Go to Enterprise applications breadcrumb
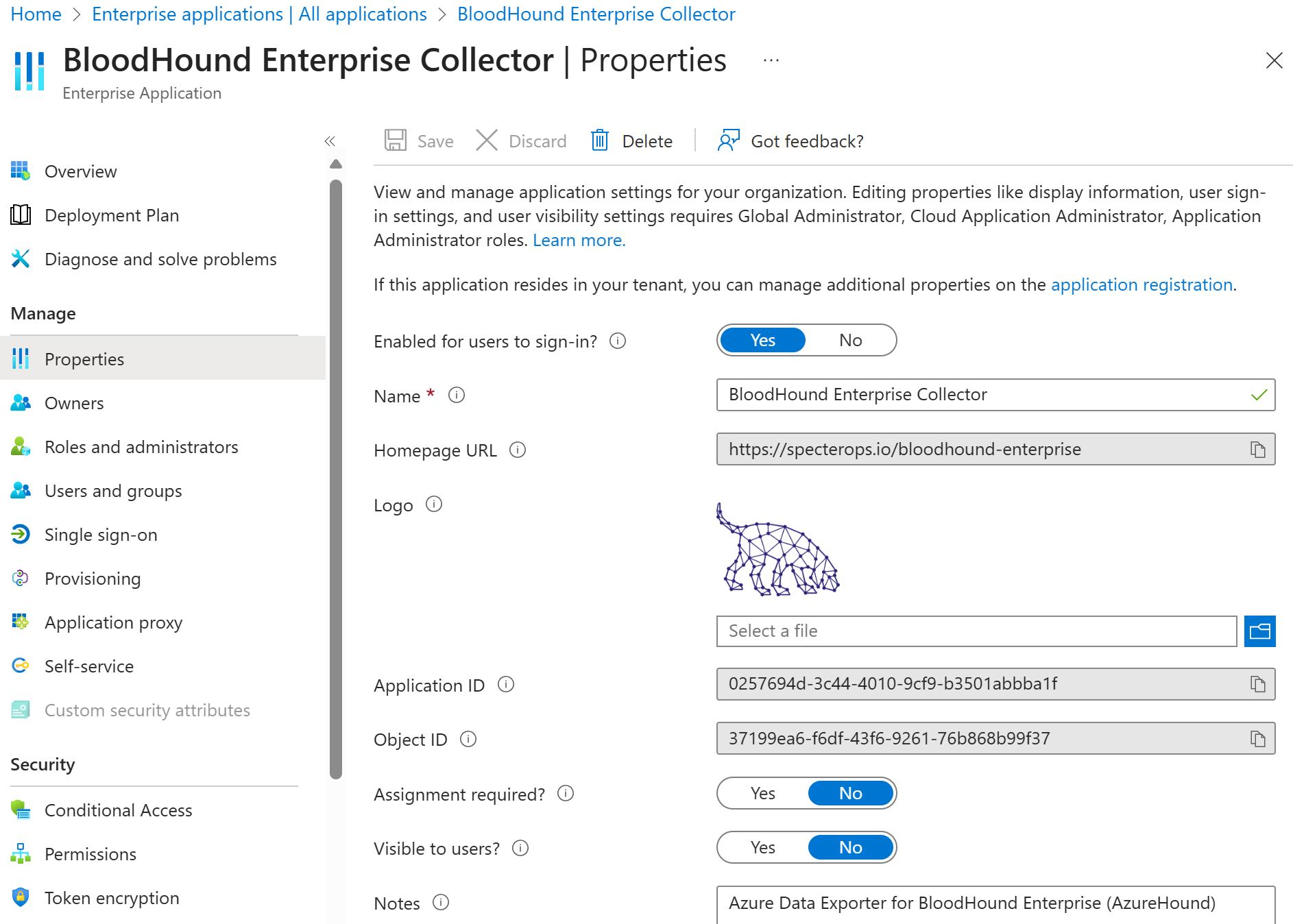This screenshot has height=924, width=1293. click(259, 14)
